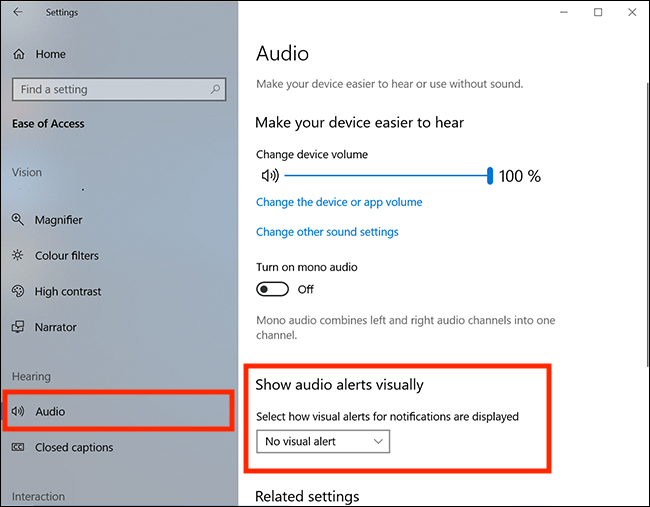Image resolution: width=650 pixels, height=507 pixels.
Task: Expand the No visual alert dropdown
Action: tap(323, 442)
